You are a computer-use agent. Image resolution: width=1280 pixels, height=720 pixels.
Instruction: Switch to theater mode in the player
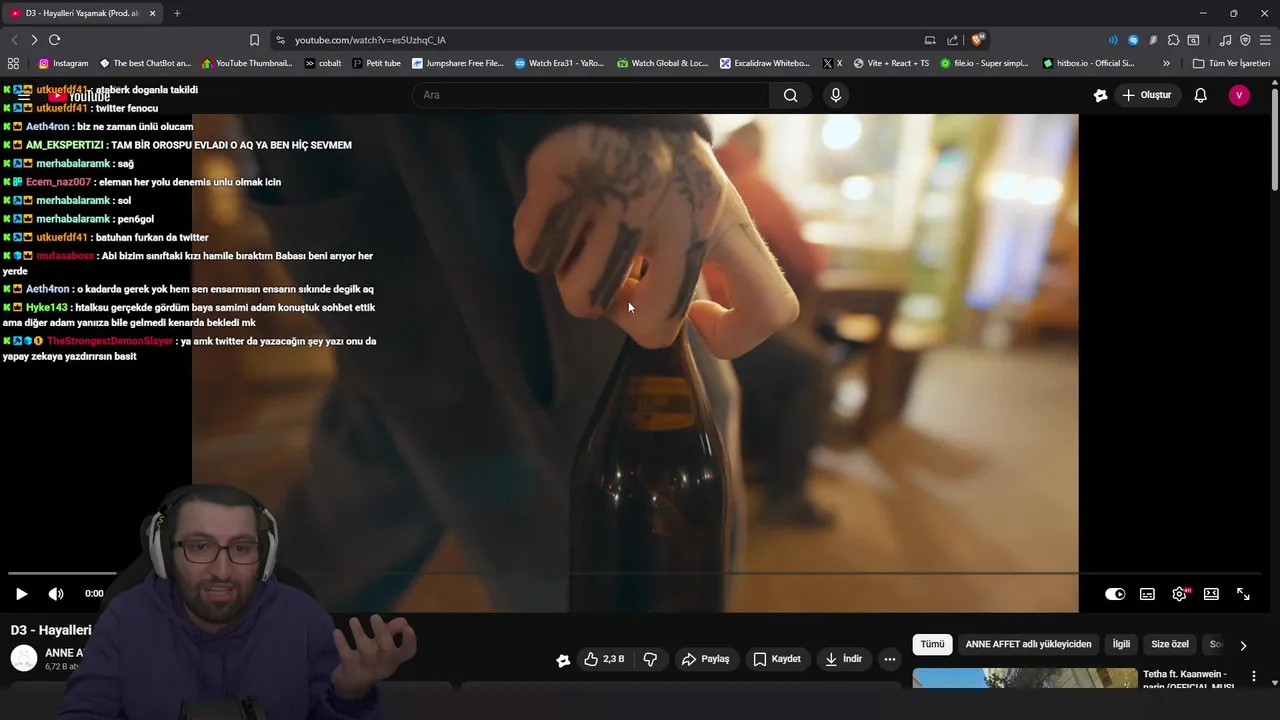pos(1211,594)
